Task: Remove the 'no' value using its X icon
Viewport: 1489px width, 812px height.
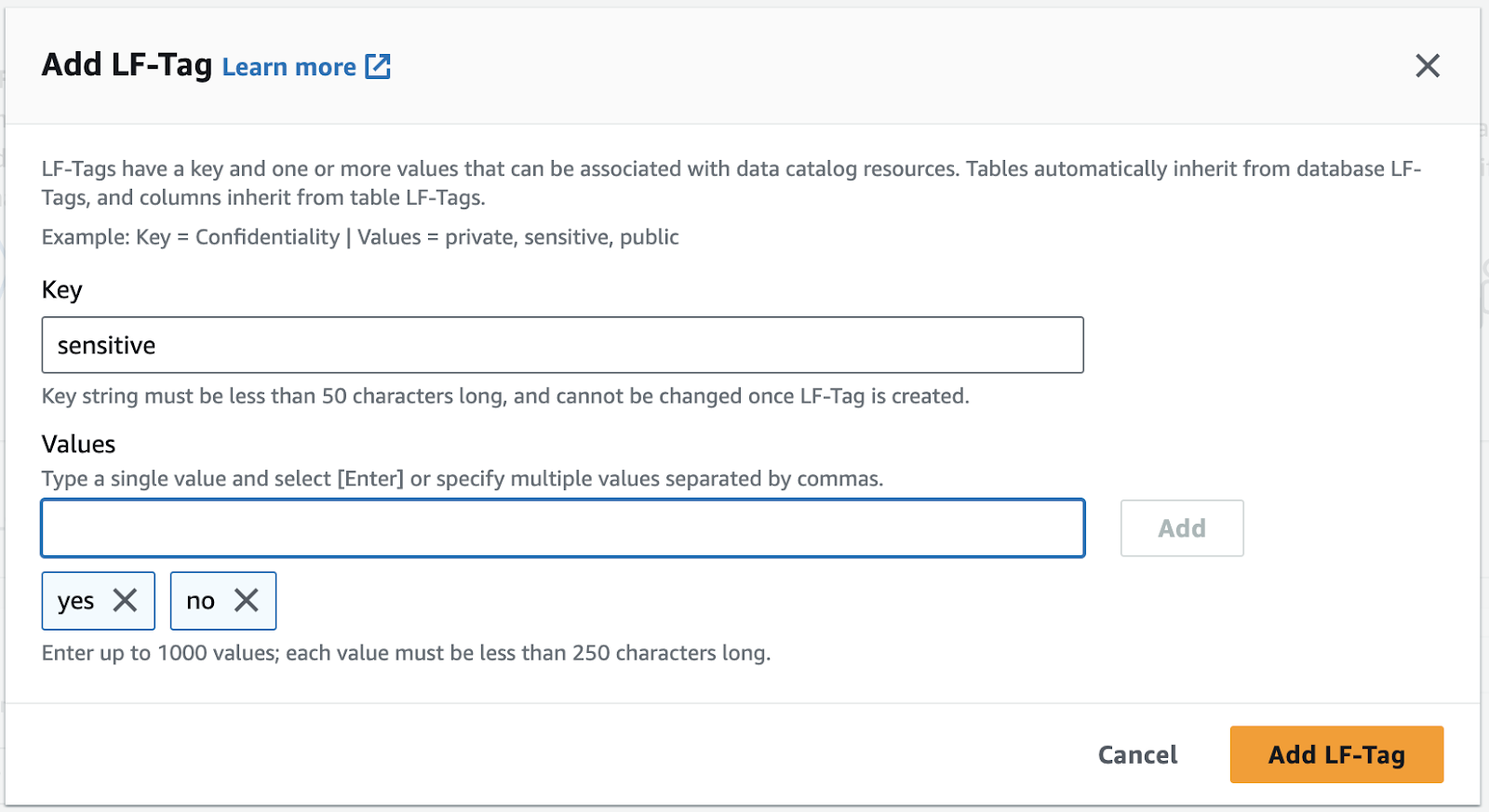Action: (x=247, y=601)
